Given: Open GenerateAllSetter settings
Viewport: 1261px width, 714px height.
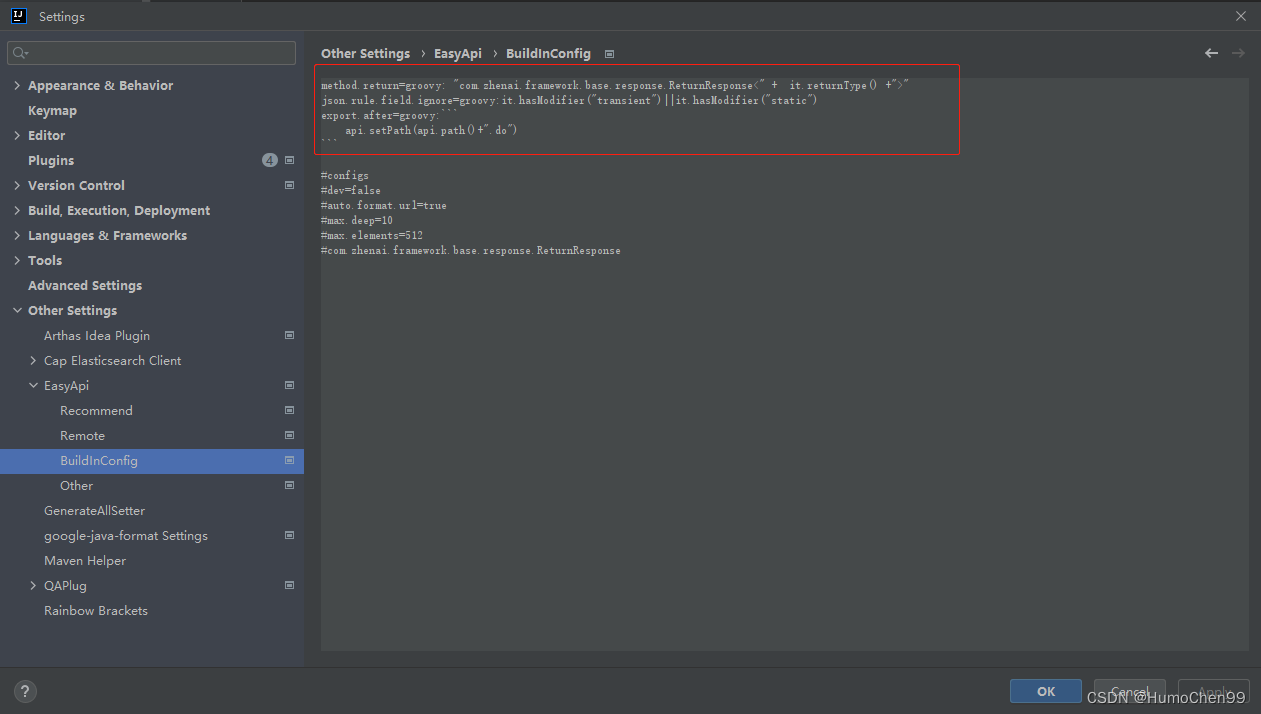Looking at the screenshot, I should (x=94, y=510).
